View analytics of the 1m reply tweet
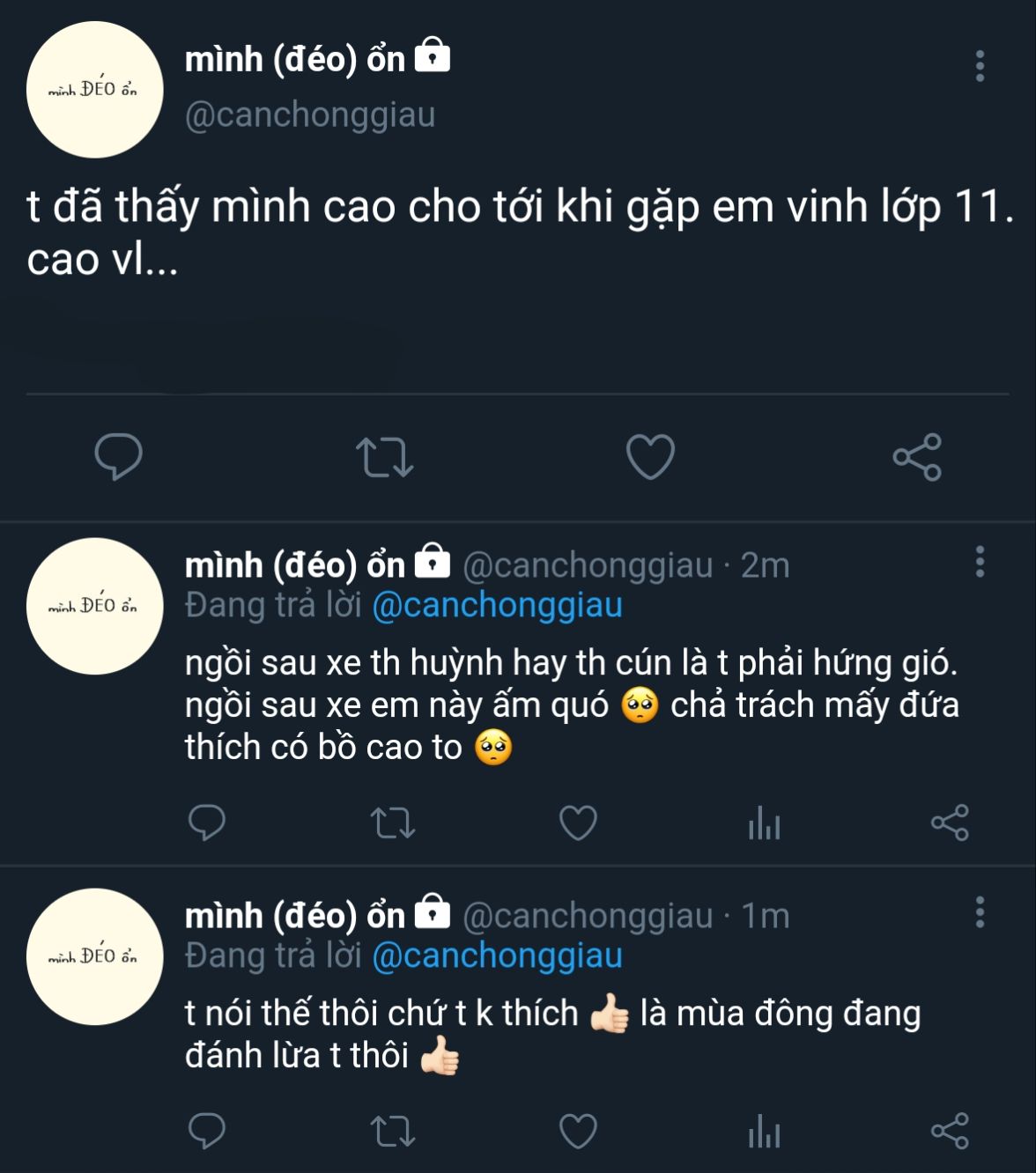The height and width of the screenshot is (1173, 1036). pyautogui.click(x=764, y=1132)
